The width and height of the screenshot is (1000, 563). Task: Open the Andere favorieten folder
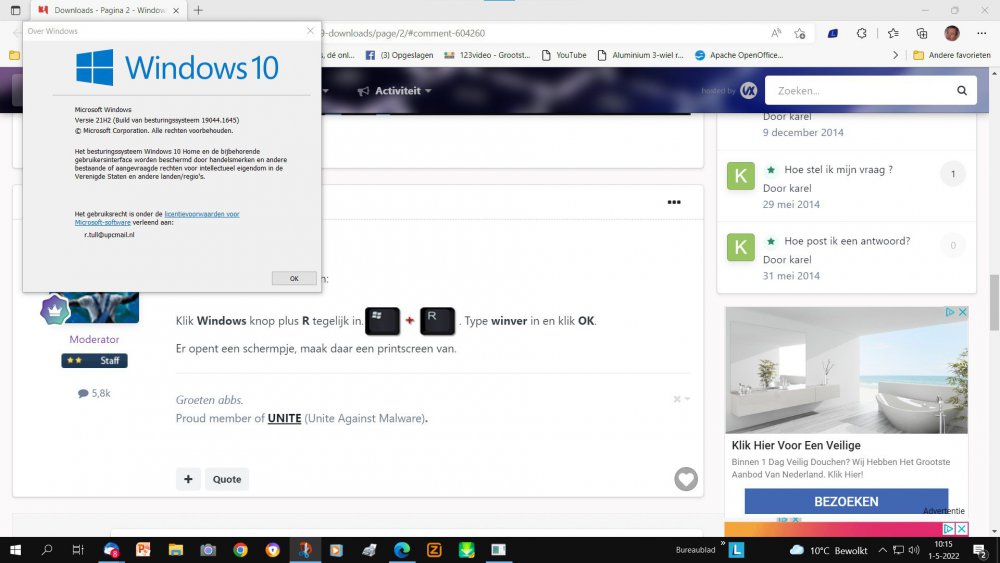pos(954,55)
